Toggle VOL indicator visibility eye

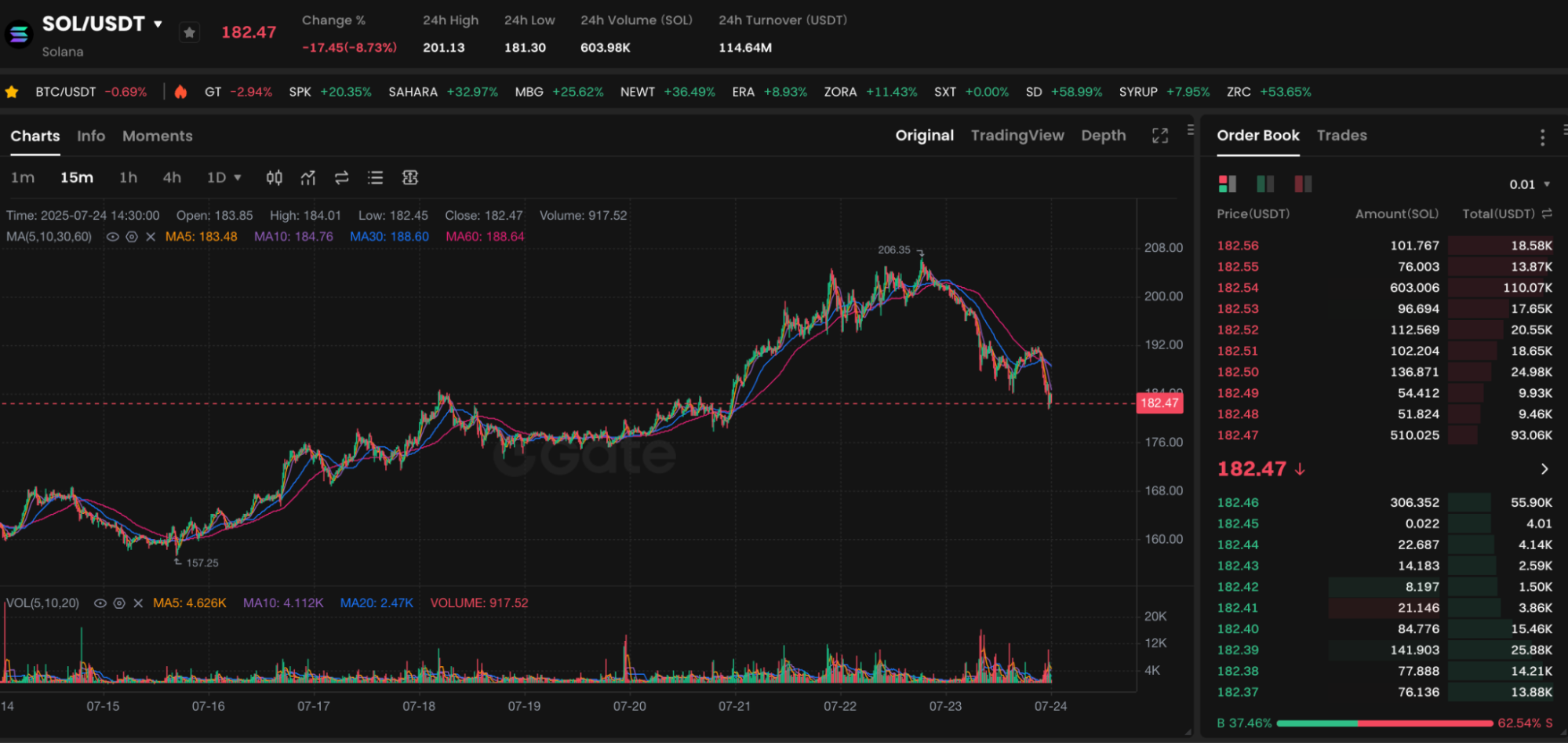coord(100,603)
